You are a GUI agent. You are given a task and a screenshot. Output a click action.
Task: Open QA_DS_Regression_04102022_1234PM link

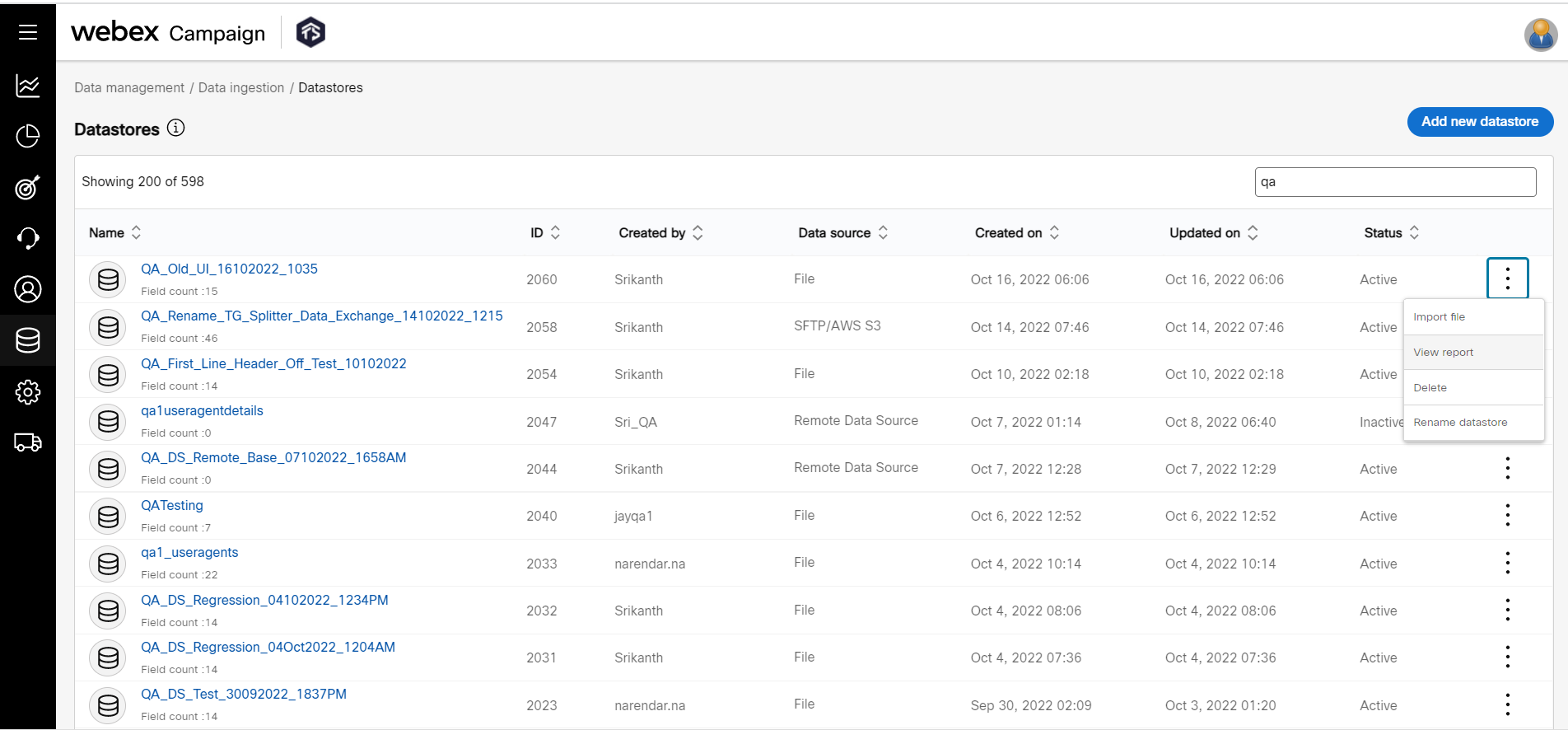pos(264,600)
